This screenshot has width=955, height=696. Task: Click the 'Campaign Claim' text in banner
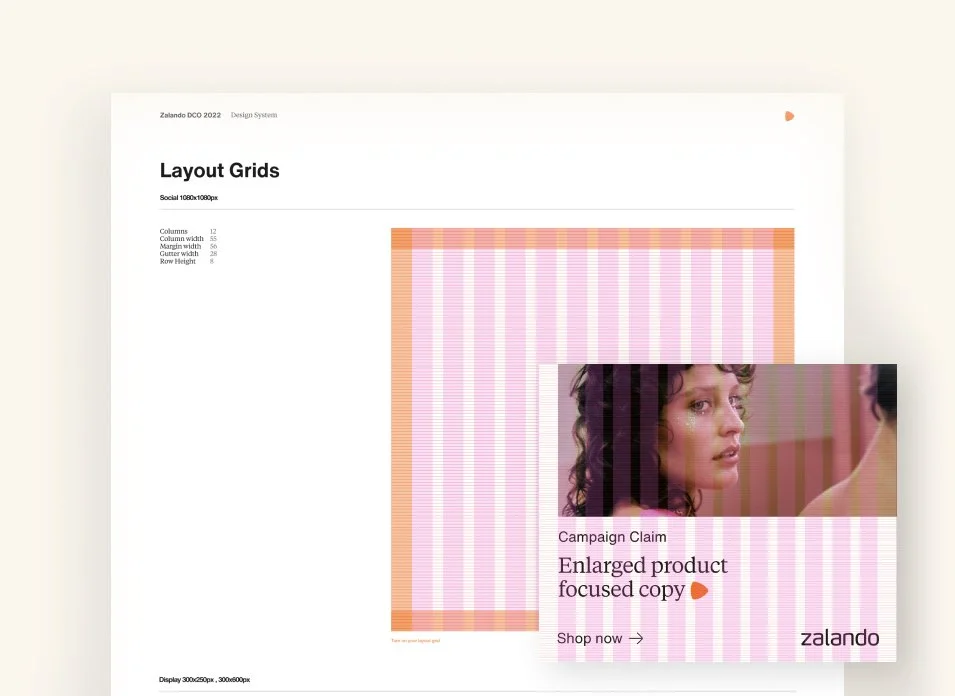(612, 537)
